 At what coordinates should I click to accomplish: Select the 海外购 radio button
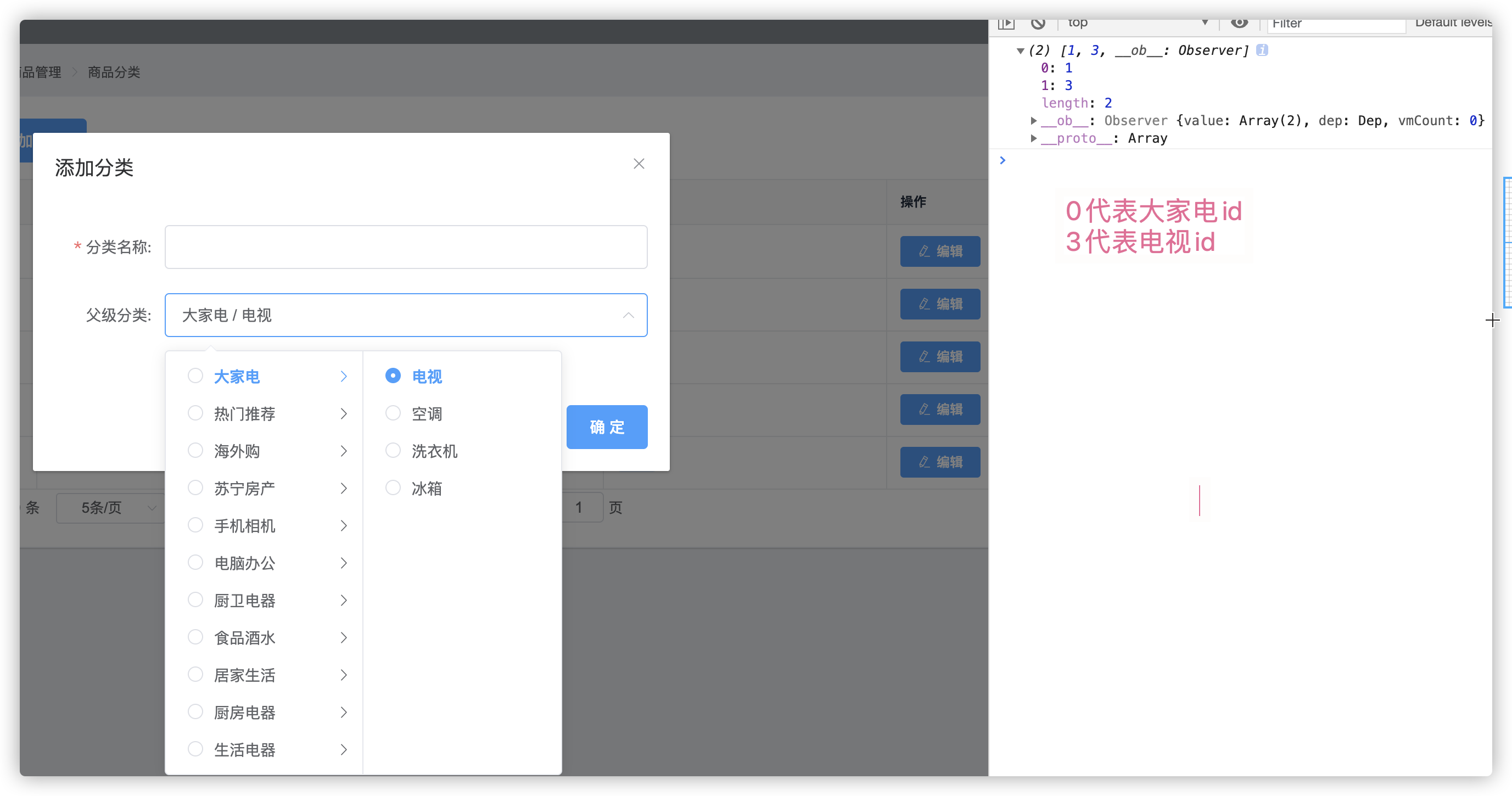pyautogui.click(x=195, y=450)
